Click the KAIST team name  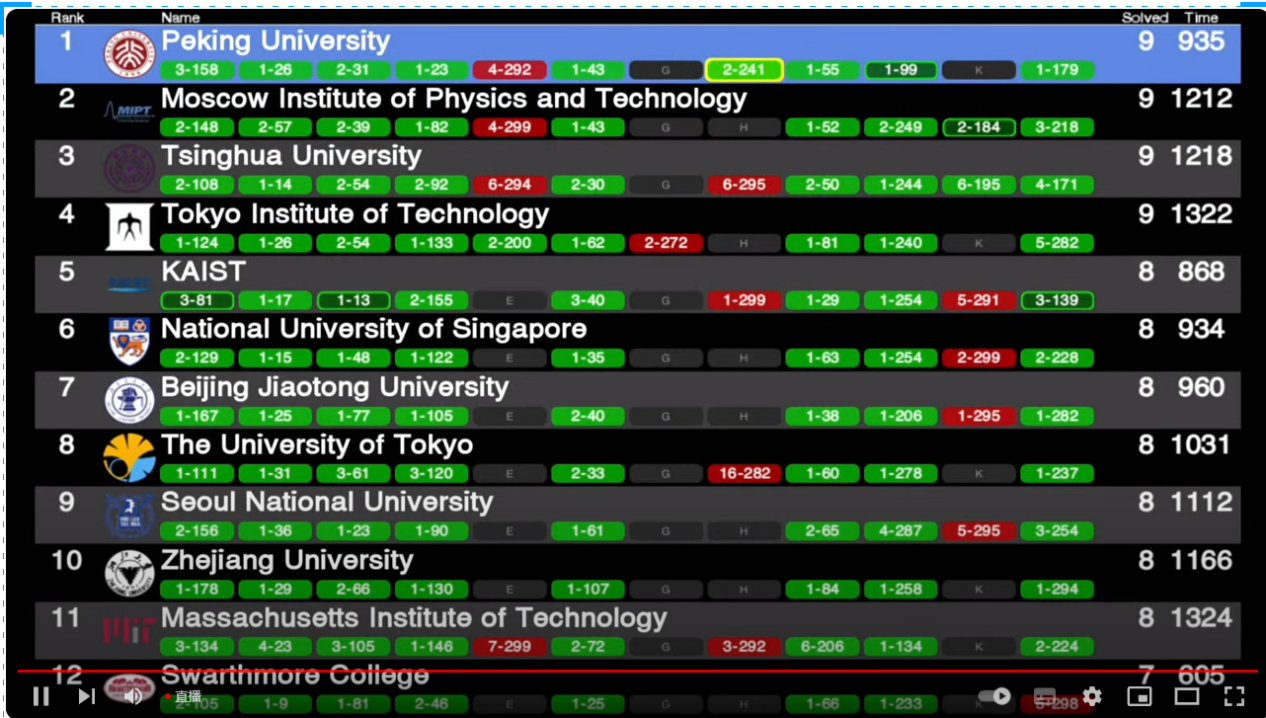pyautogui.click(x=203, y=272)
